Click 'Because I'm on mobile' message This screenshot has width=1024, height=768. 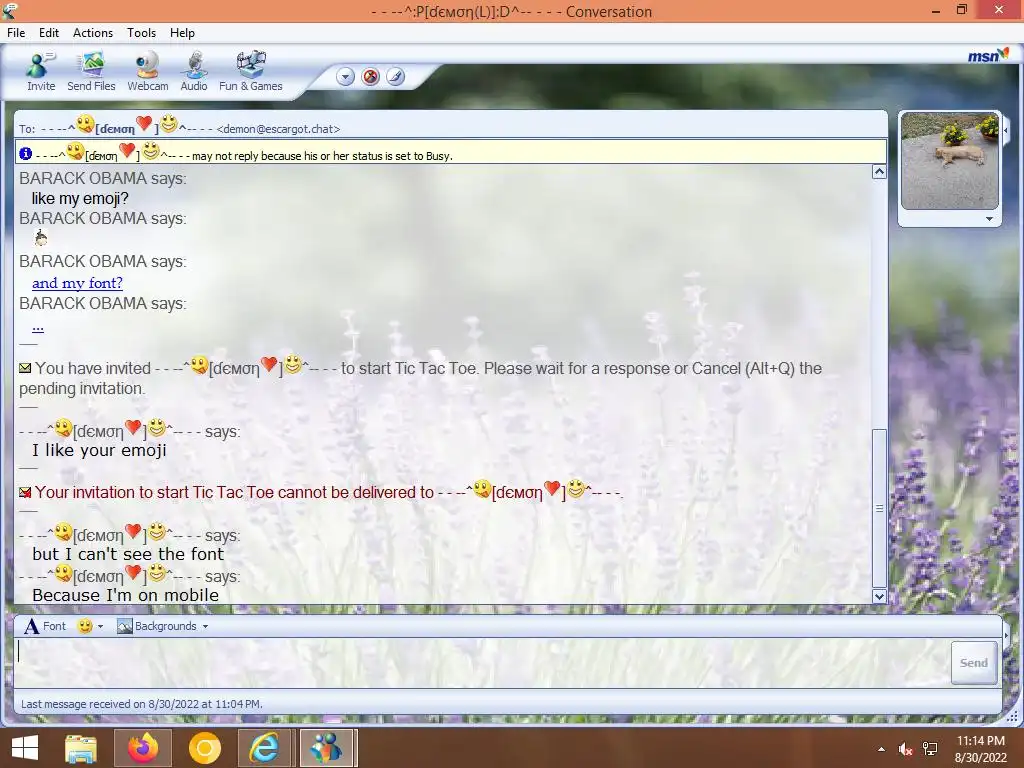pyautogui.click(x=125, y=595)
